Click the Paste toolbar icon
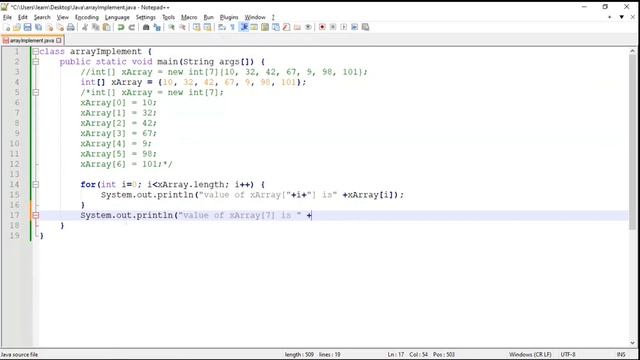This screenshot has height=360, width=640. click(x=107, y=27)
